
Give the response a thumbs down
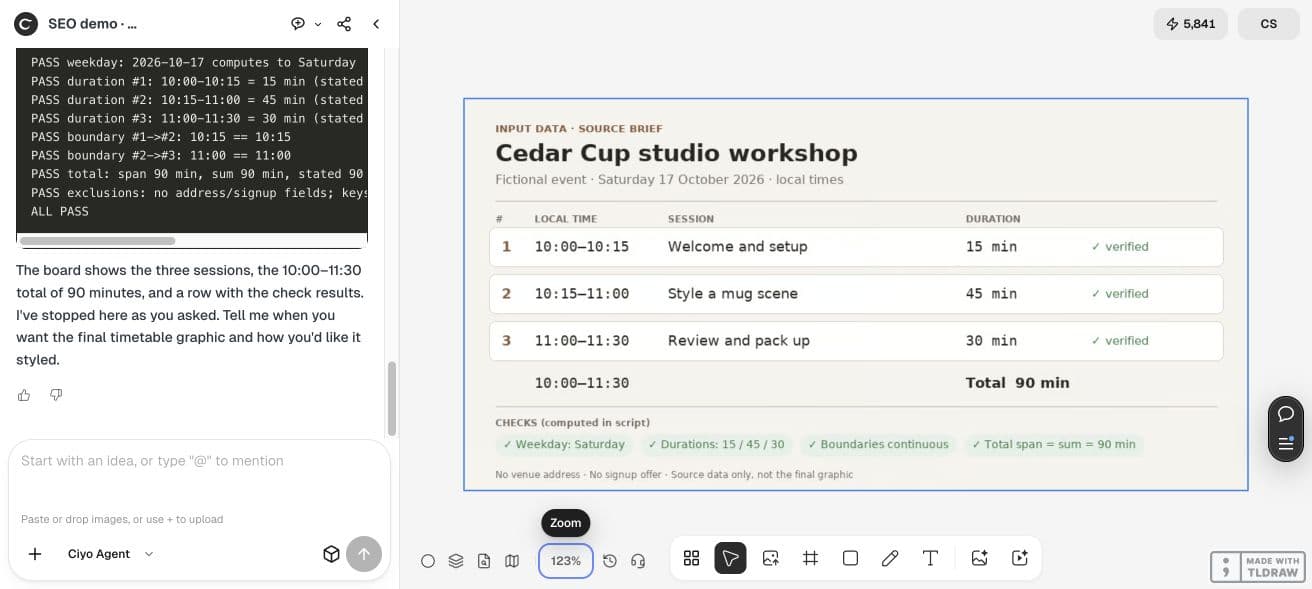(56, 395)
